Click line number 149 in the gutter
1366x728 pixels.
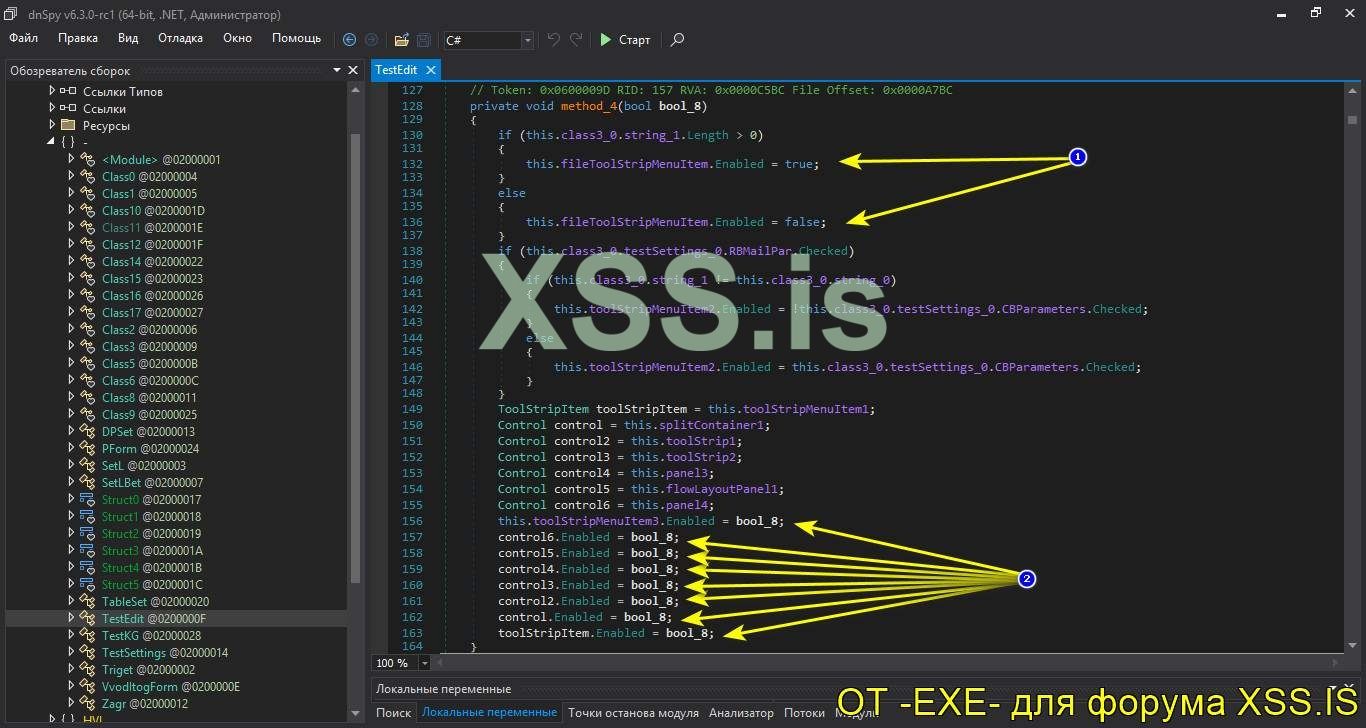coord(411,409)
